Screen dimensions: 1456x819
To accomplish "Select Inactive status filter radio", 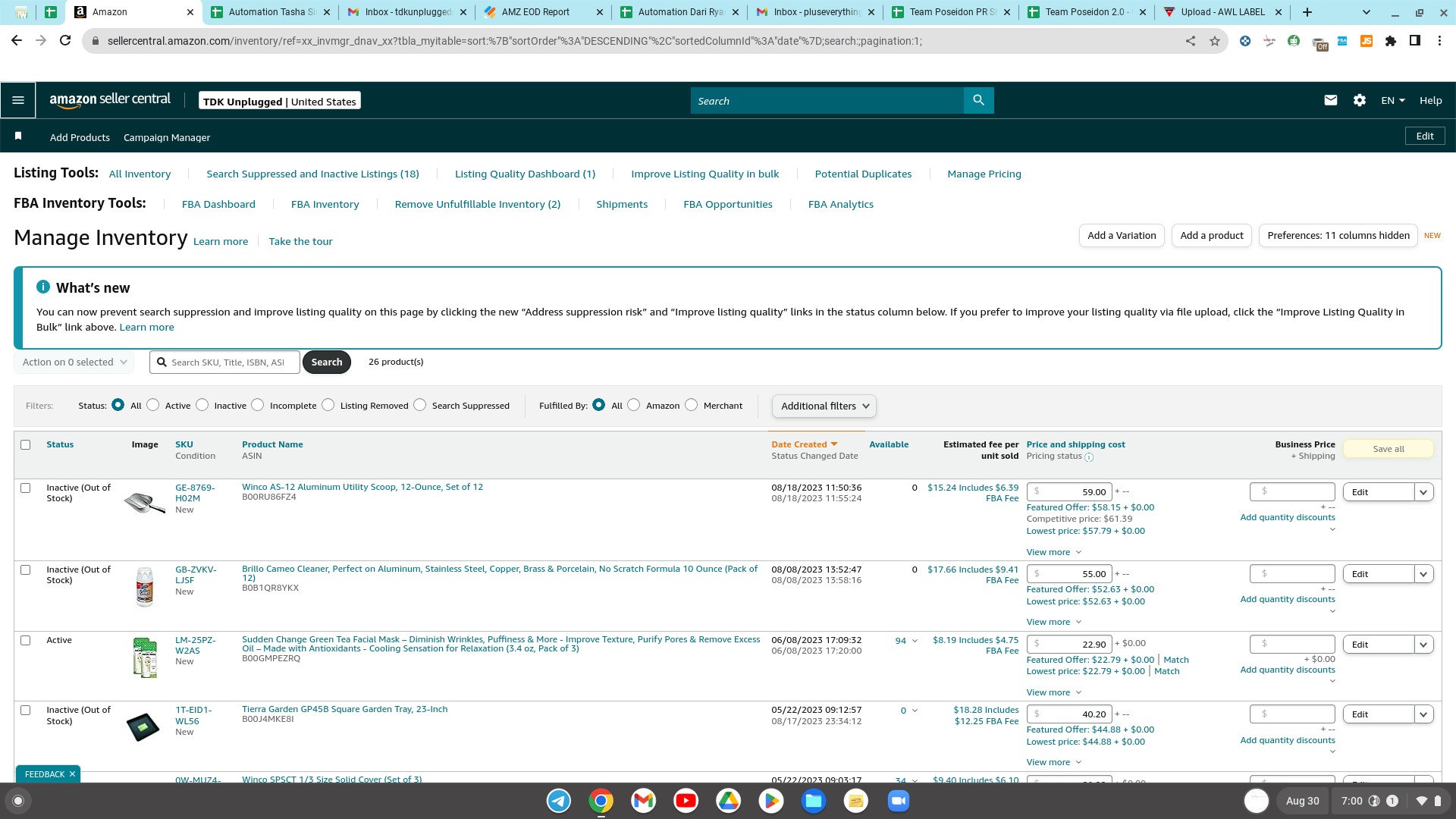I will (x=202, y=405).
